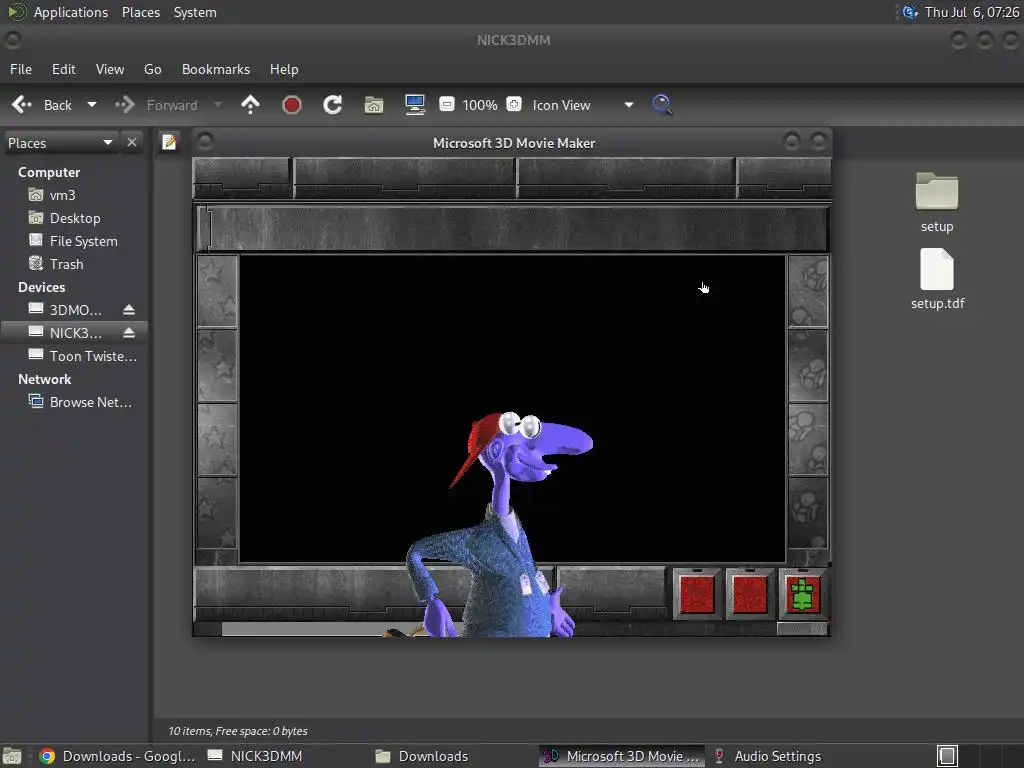Open the File menu
Screen dimensions: 1024x768
tap(21, 69)
